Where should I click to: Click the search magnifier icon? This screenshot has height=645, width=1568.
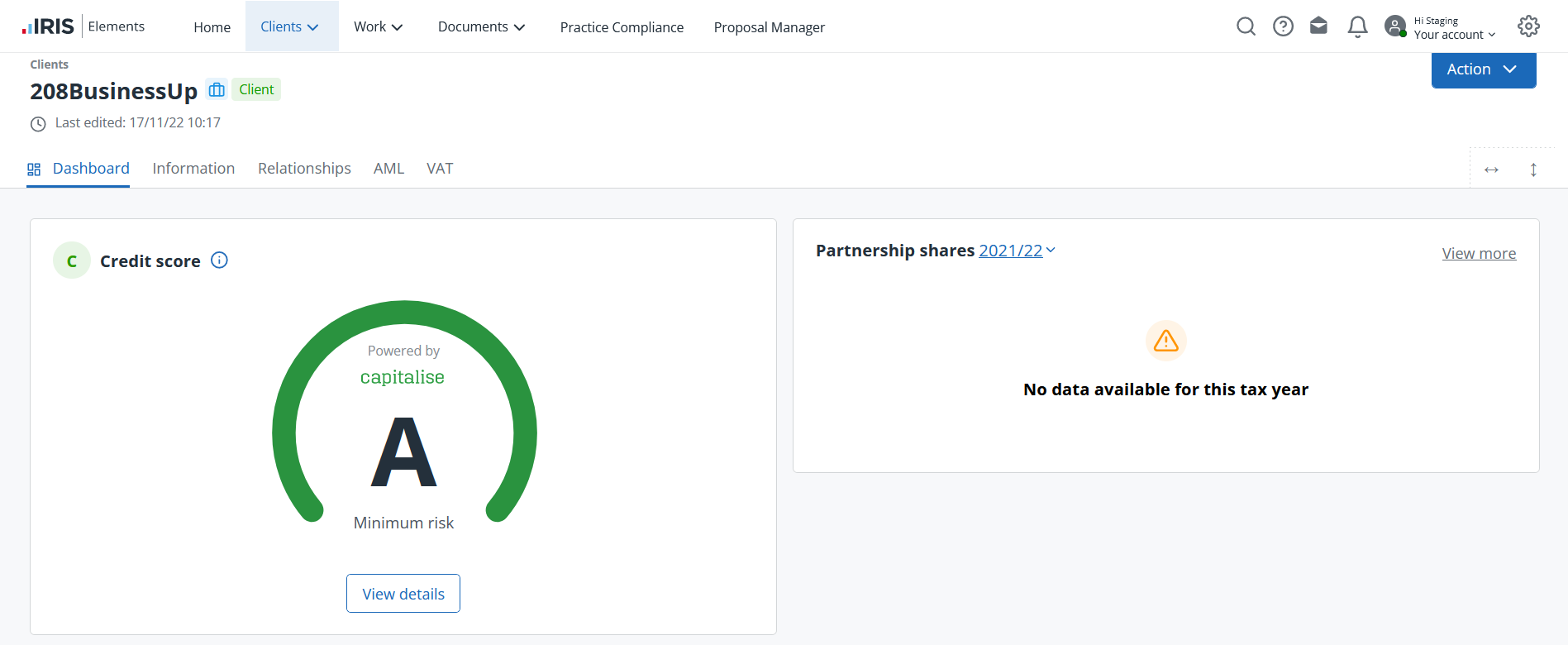[1246, 26]
